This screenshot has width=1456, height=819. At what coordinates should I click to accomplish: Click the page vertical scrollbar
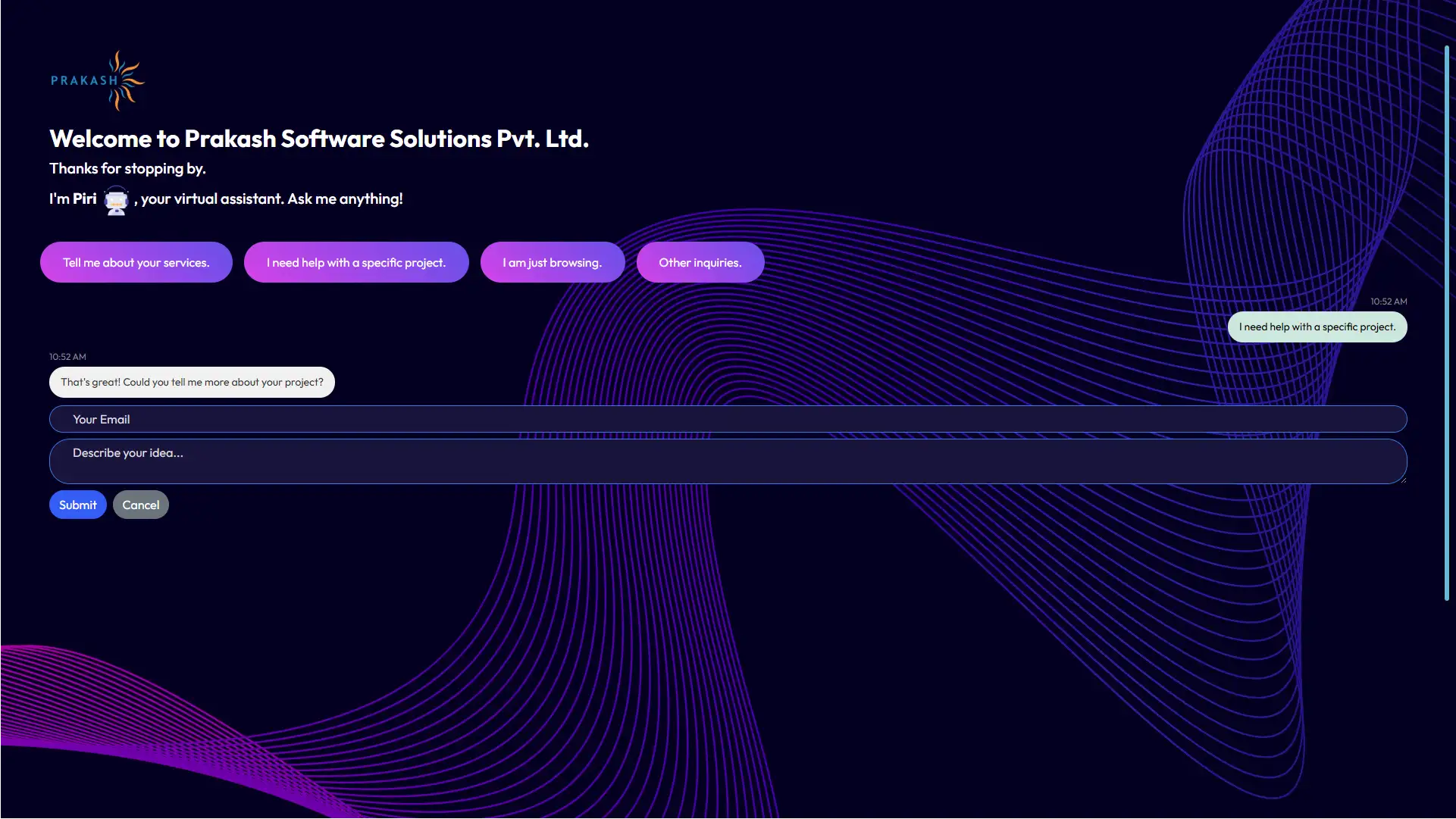(1447, 324)
